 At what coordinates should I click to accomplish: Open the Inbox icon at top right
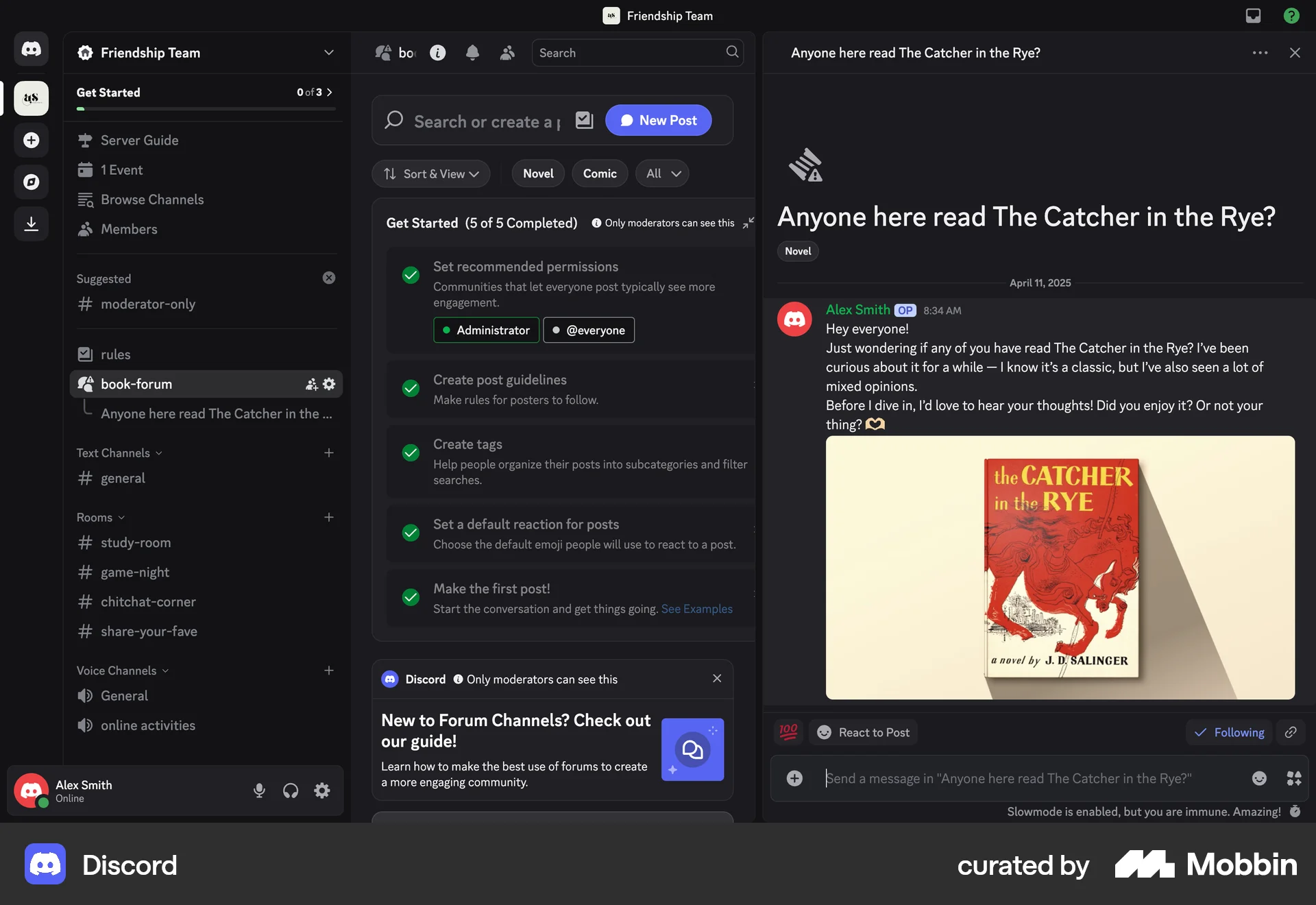(1253, 15)
